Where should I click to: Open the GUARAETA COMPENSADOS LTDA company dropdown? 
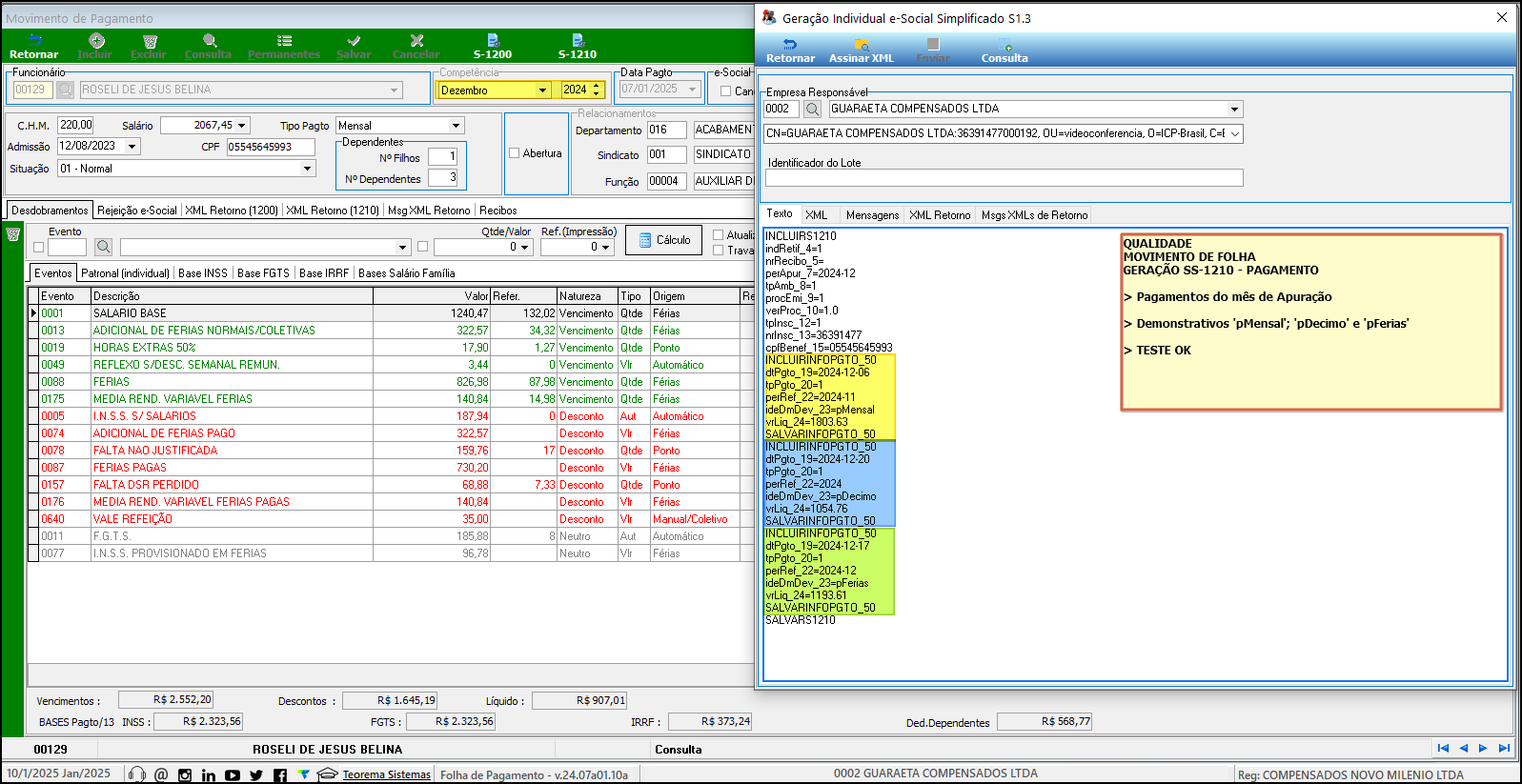tap(1234, 110)
